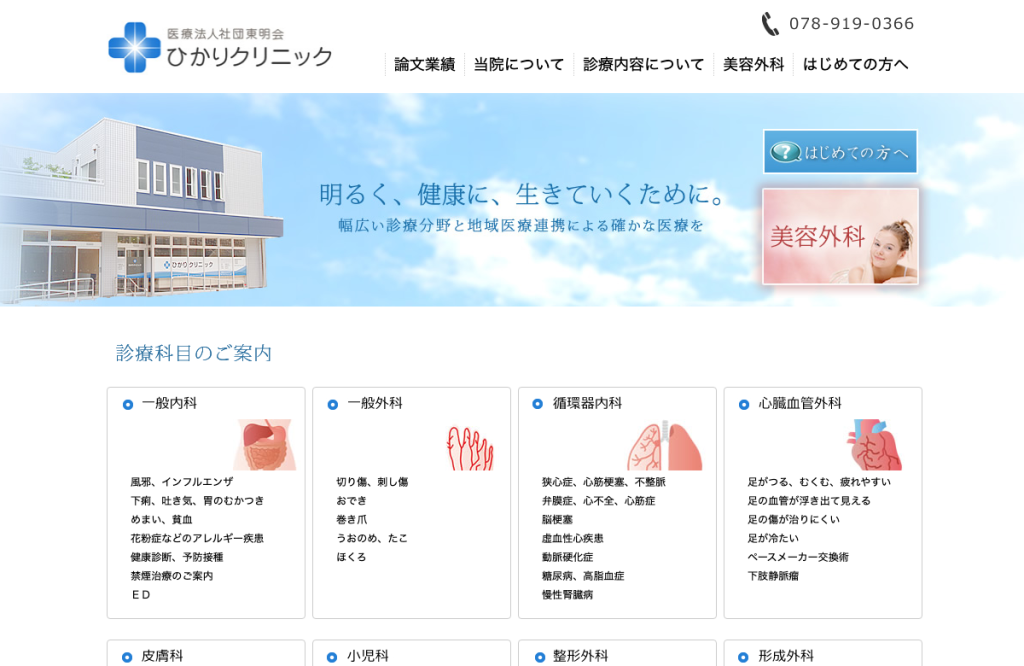Click the 健康診断、予防接種 line
Viewport: 1024px width, 666px height.
point(176,558)
